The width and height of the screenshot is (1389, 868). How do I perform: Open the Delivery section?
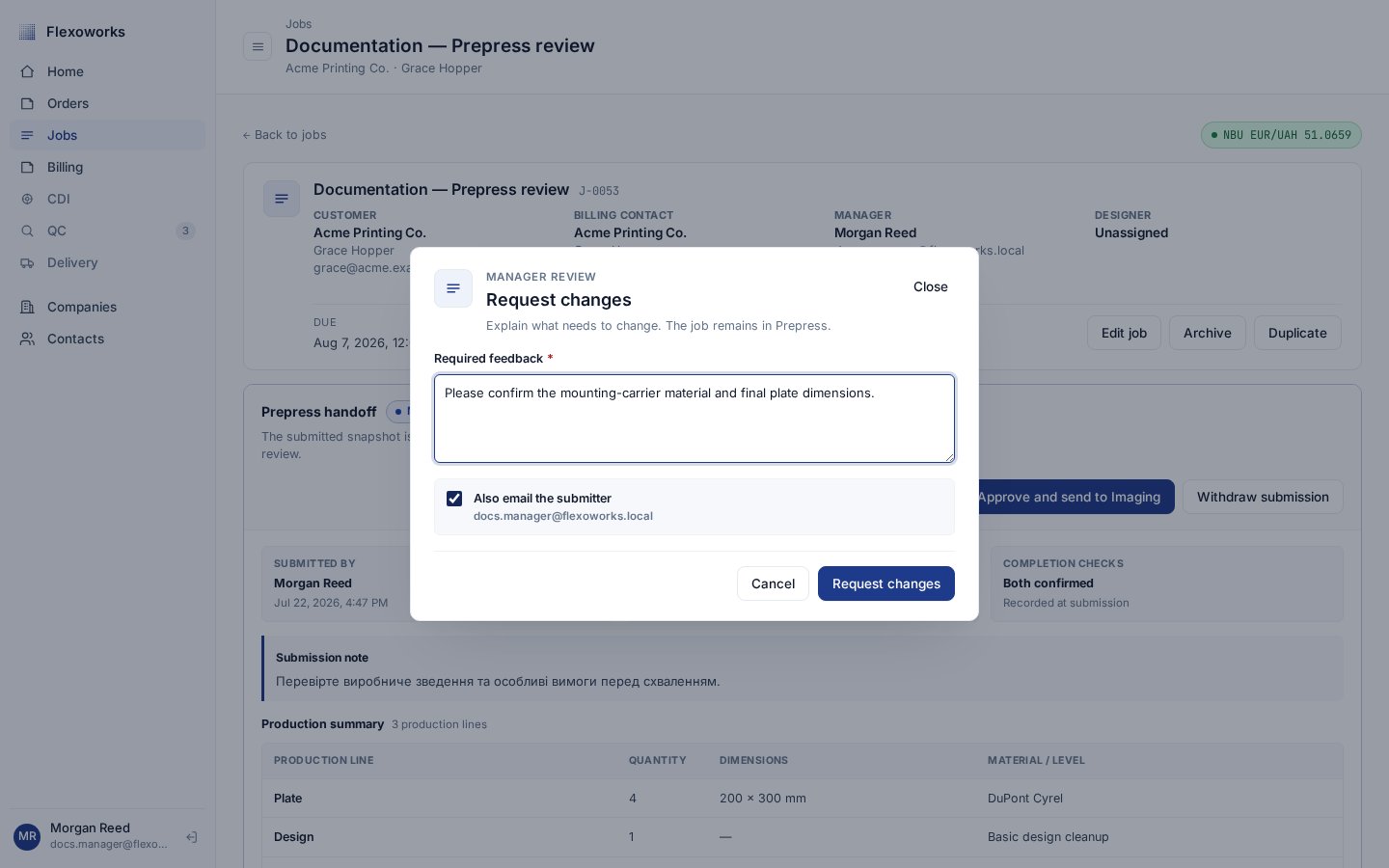coord(107,262)
